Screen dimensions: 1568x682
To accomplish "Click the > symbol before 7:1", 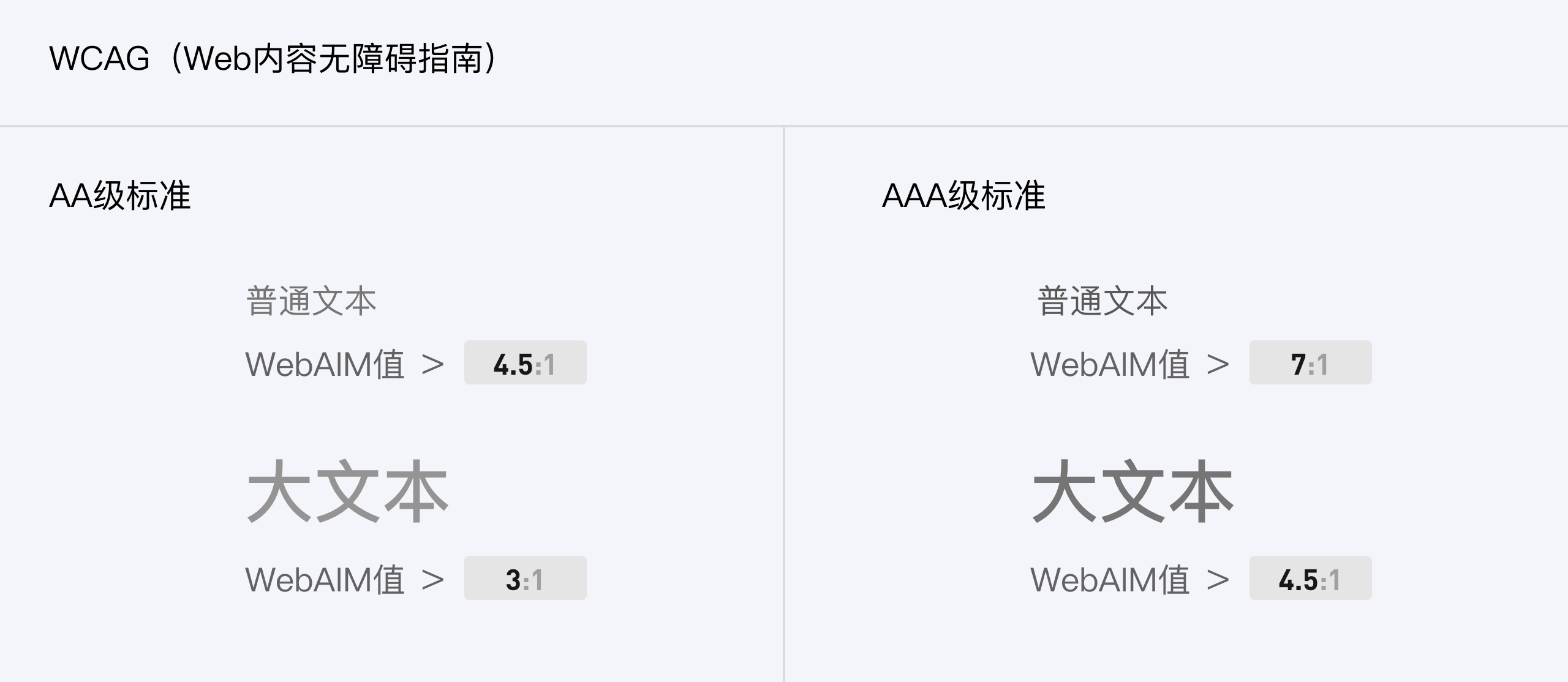I will point(1218,365).
